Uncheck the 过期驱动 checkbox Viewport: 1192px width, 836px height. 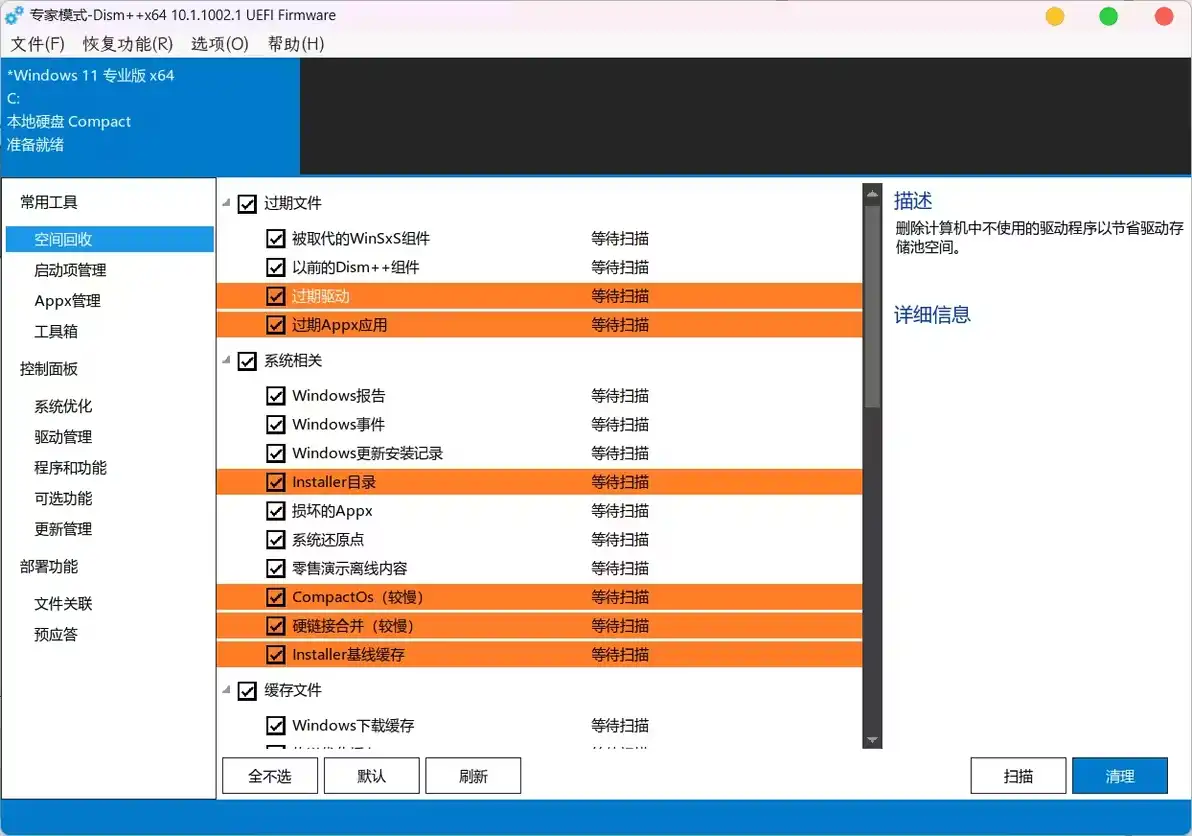276,296
